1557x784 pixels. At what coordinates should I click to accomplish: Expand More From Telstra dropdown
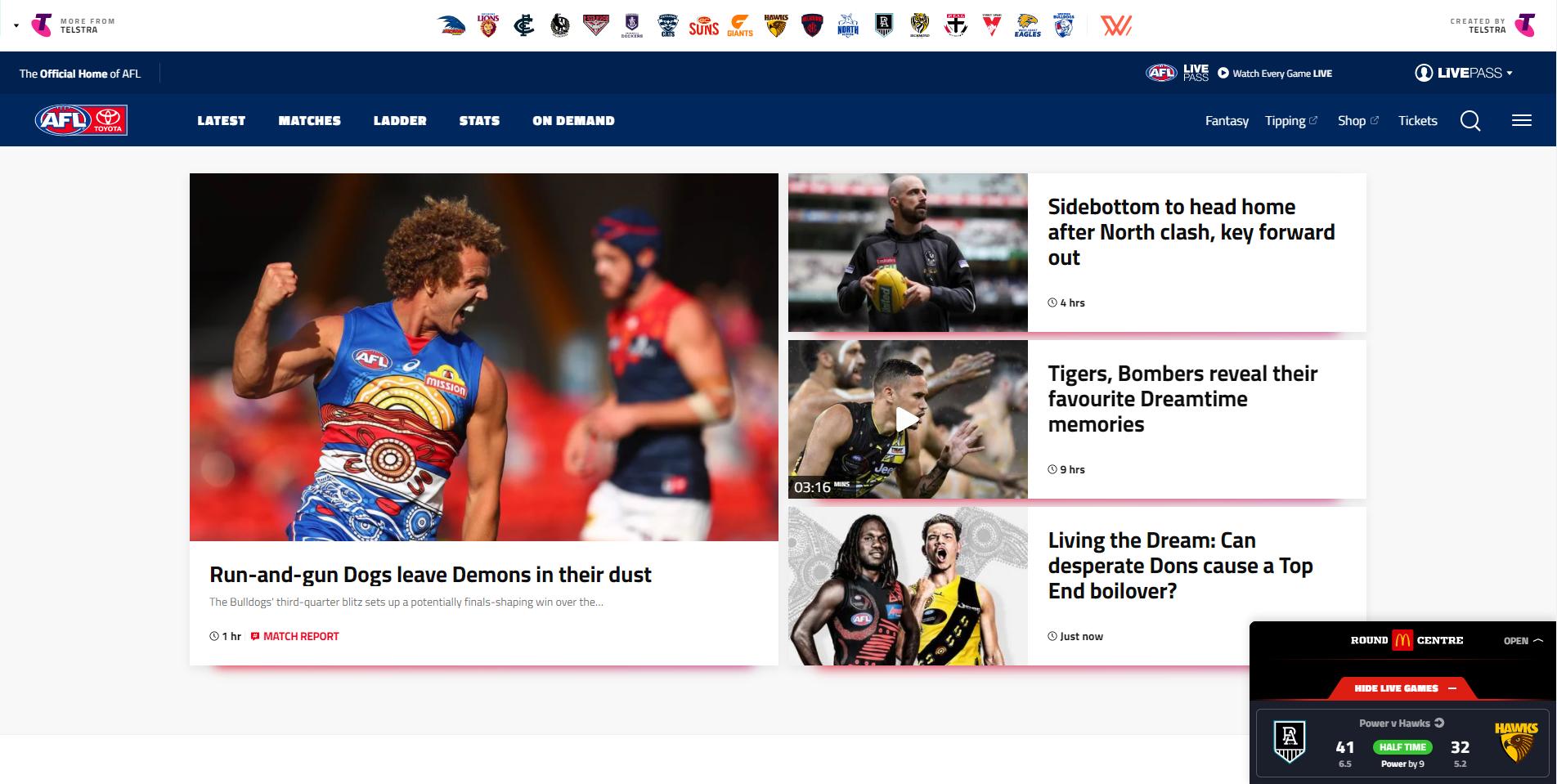tap(65, 25)
